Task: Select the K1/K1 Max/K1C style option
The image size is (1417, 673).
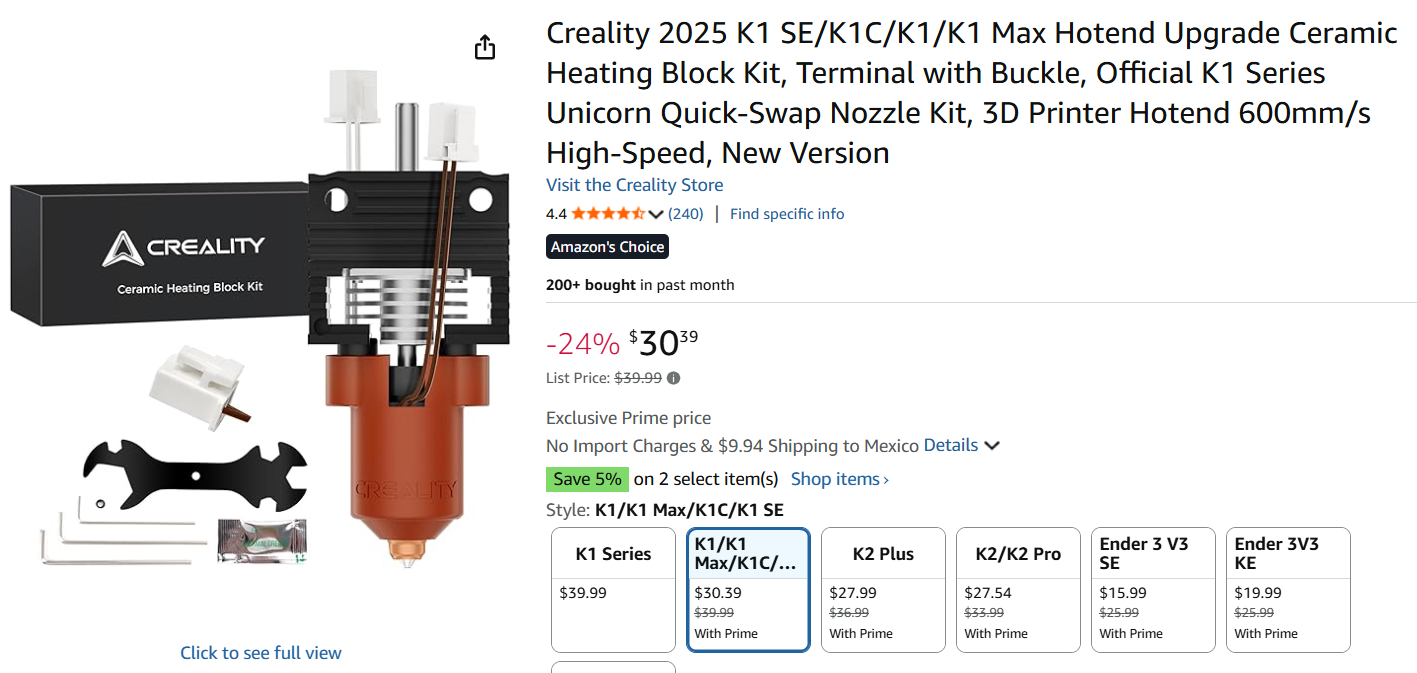Action: 748,590
